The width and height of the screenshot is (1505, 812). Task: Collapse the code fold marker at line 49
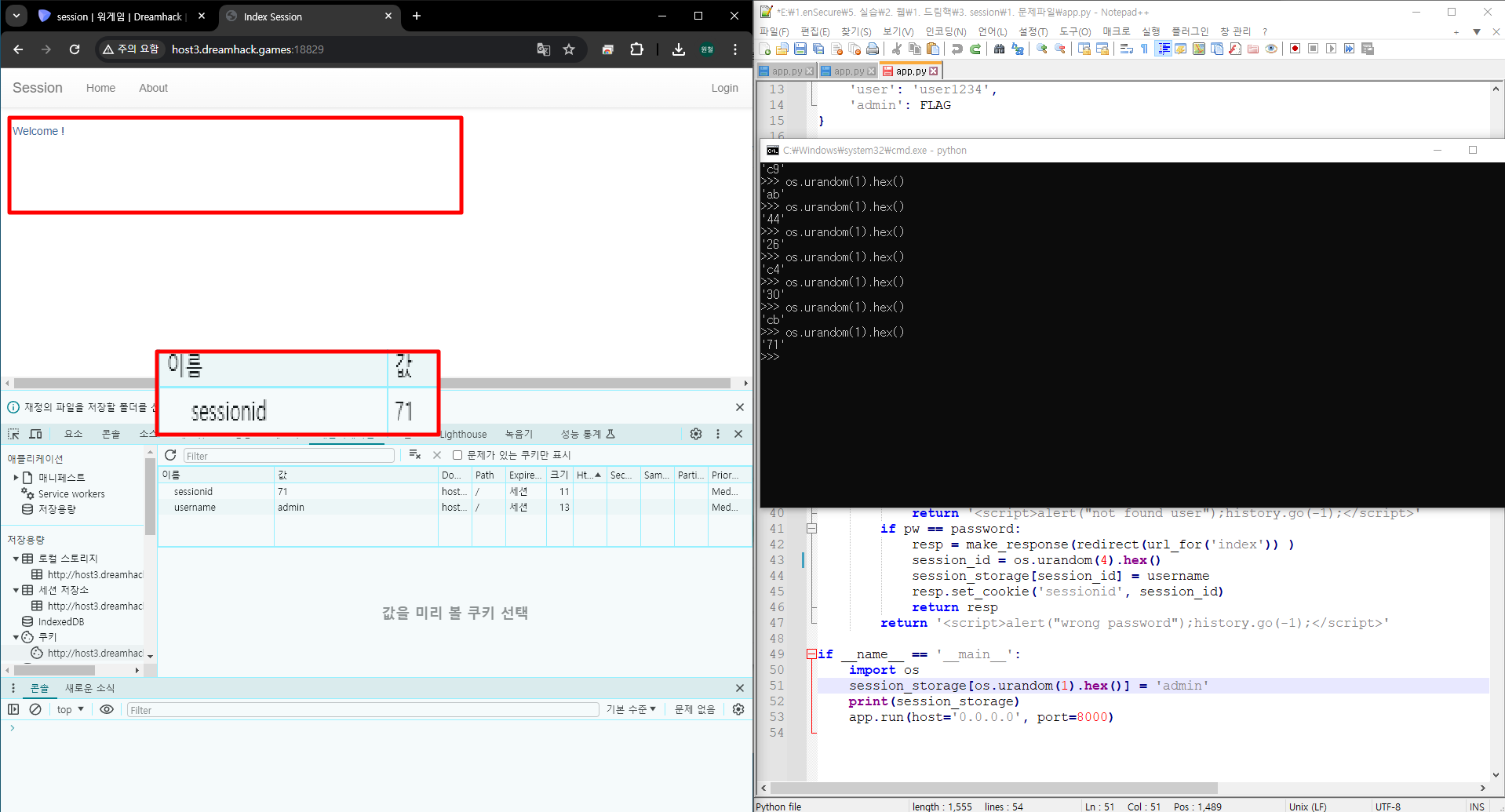811,654
